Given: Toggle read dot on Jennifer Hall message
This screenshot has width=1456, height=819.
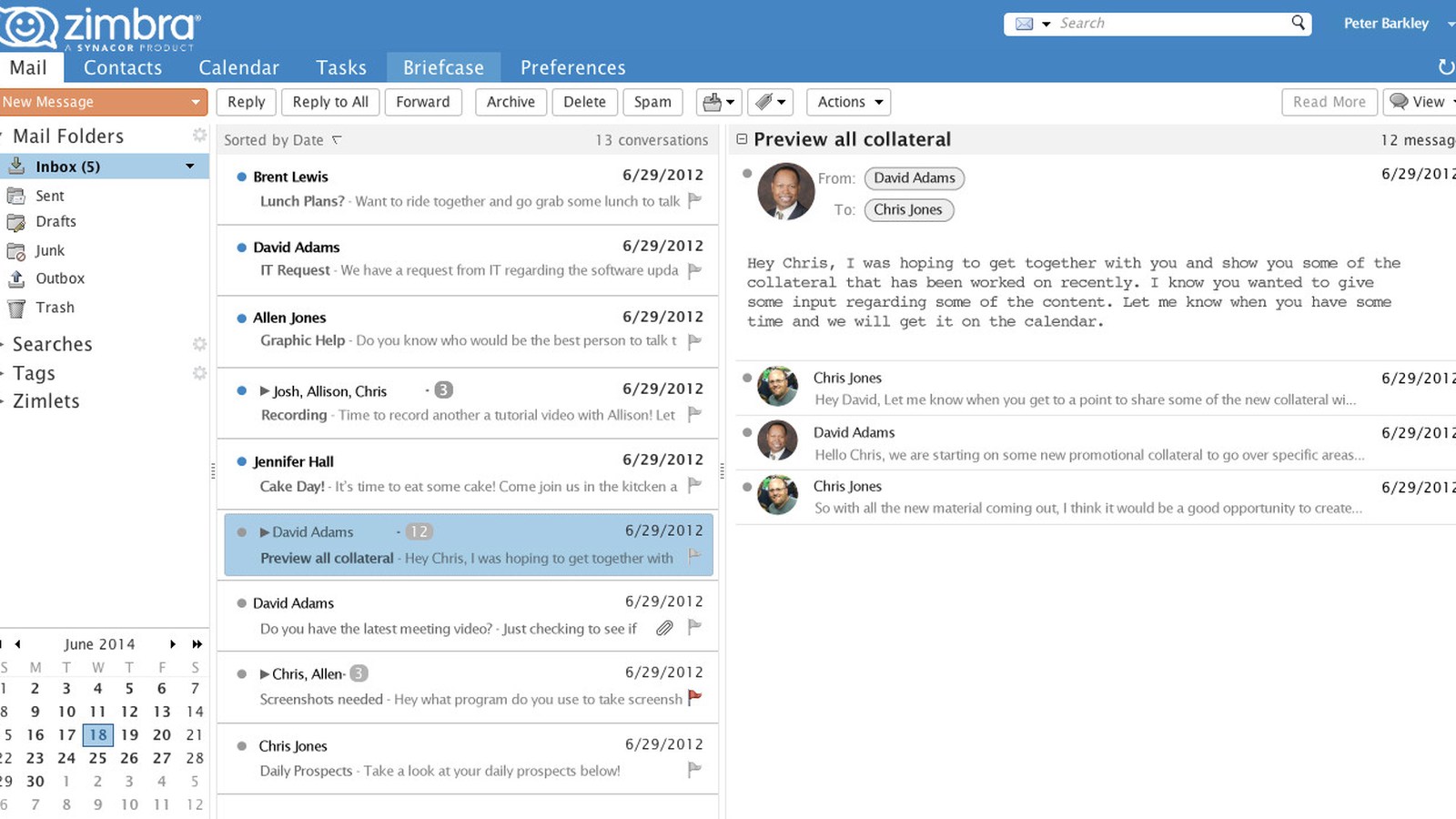Looking at the screenshot, I should (241, 461).
